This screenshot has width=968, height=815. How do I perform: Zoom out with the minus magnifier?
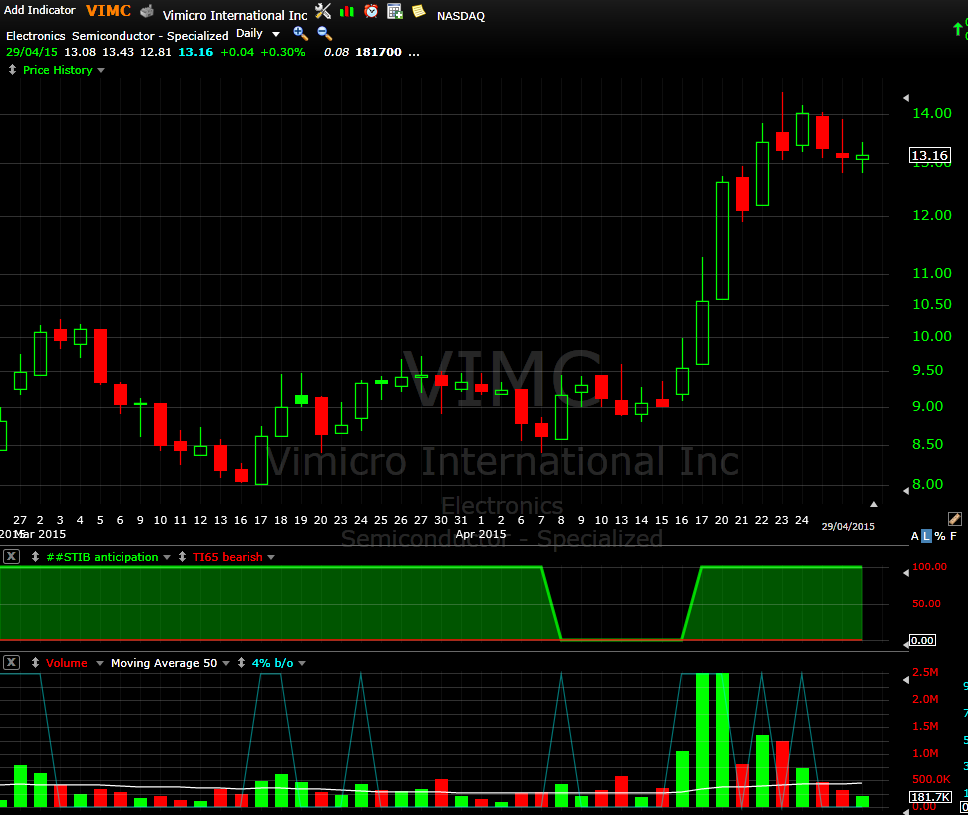click(324, 33)
